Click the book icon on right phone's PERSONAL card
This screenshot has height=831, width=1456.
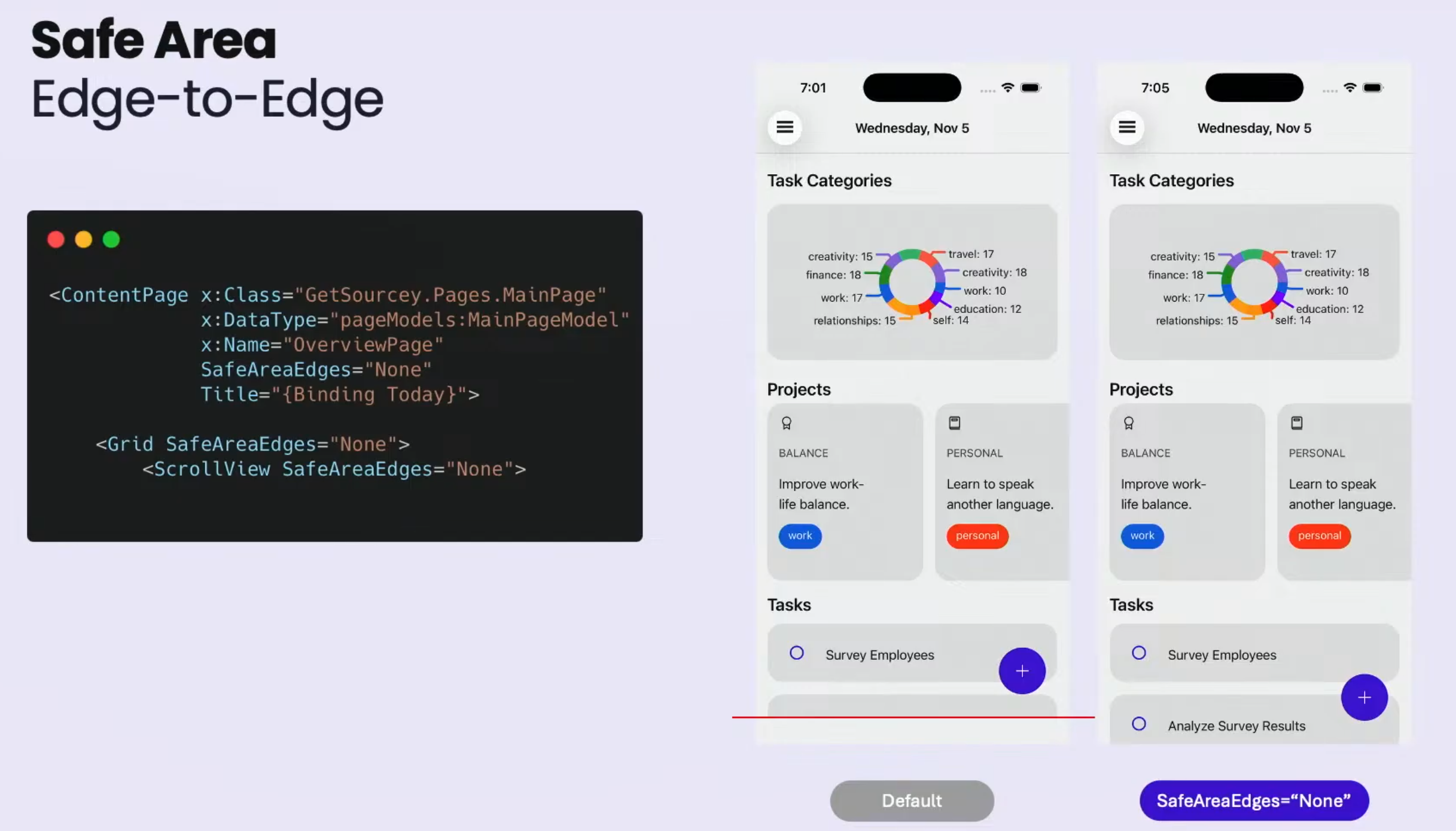[1296, 422]
